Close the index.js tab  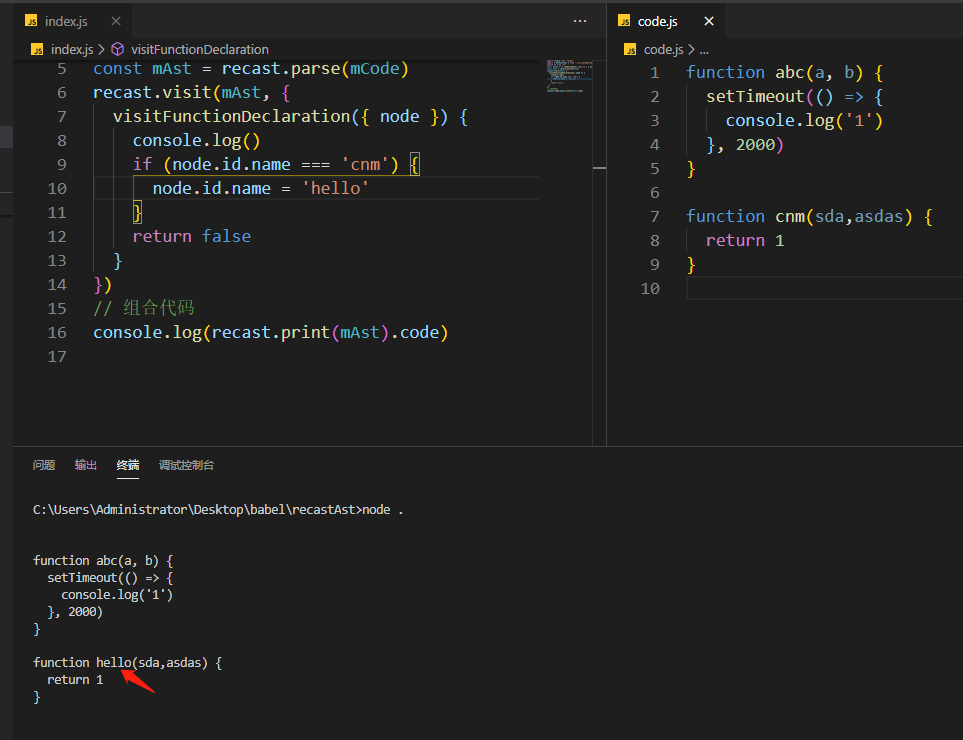115,21
